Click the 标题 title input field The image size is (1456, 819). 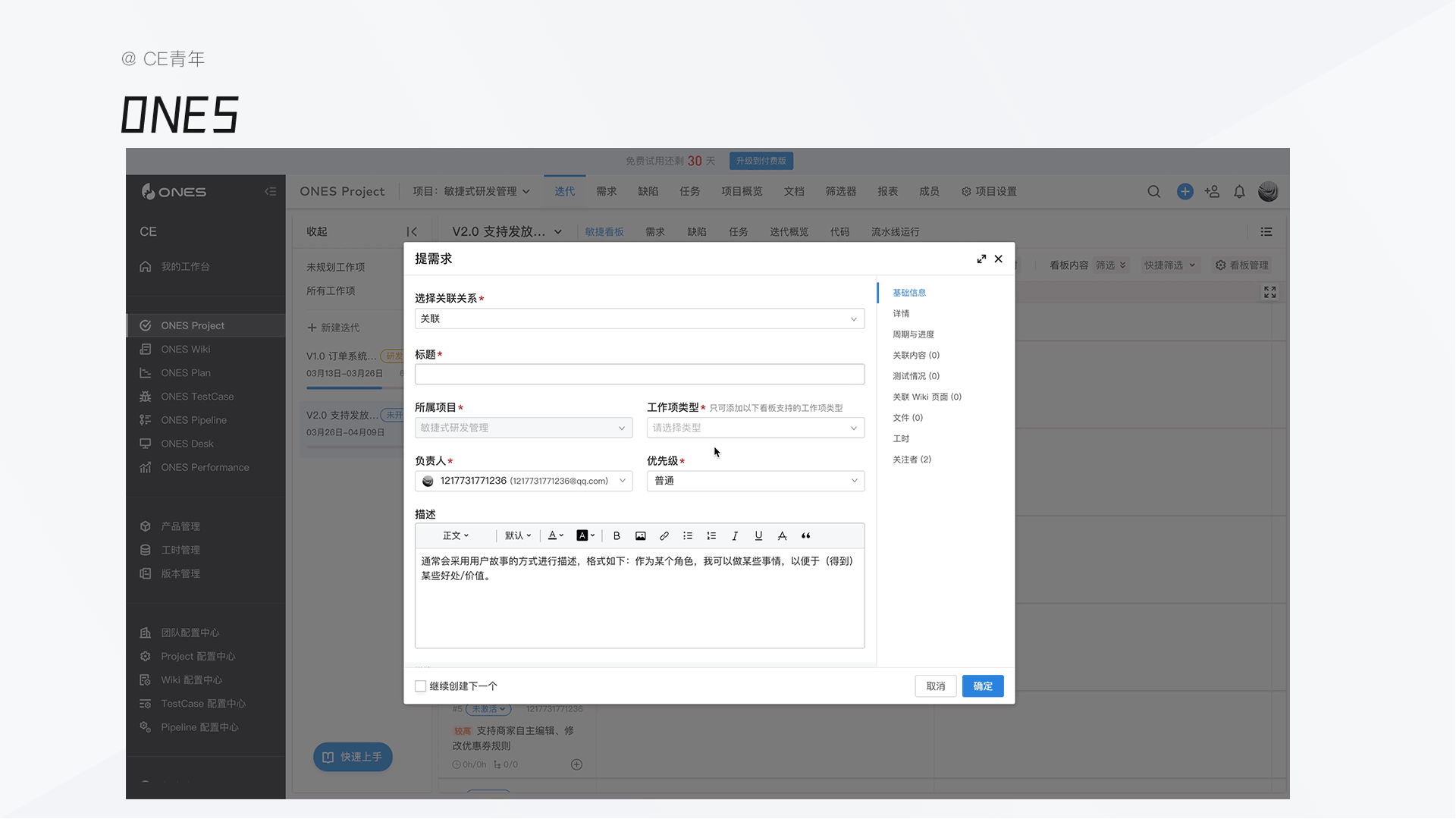(639, 375)
